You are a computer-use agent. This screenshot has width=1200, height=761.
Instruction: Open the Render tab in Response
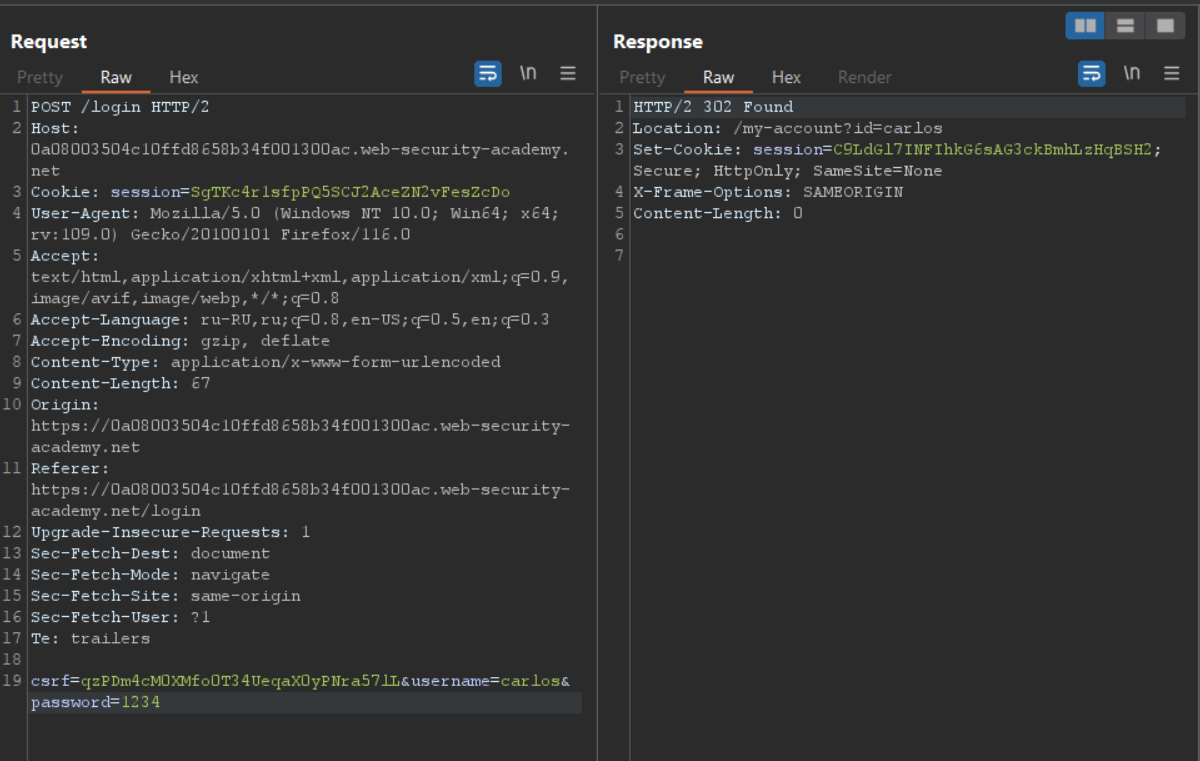(864, 77)
